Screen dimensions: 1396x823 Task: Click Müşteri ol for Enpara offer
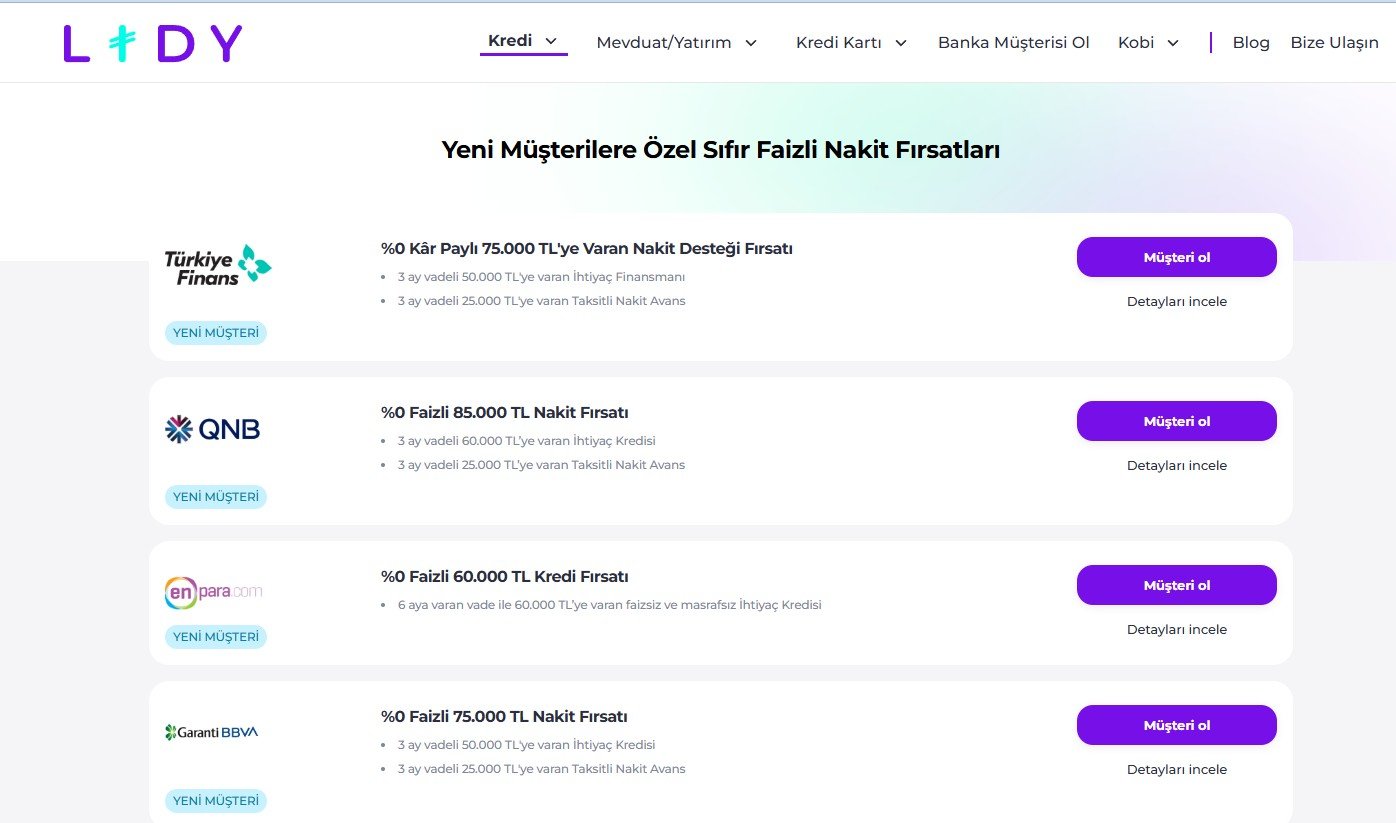pos(1176,585)
